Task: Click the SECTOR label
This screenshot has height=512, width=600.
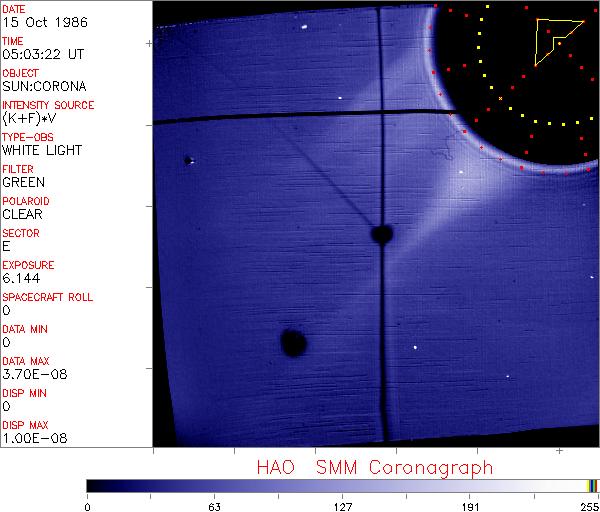Action: click(21, 233)
